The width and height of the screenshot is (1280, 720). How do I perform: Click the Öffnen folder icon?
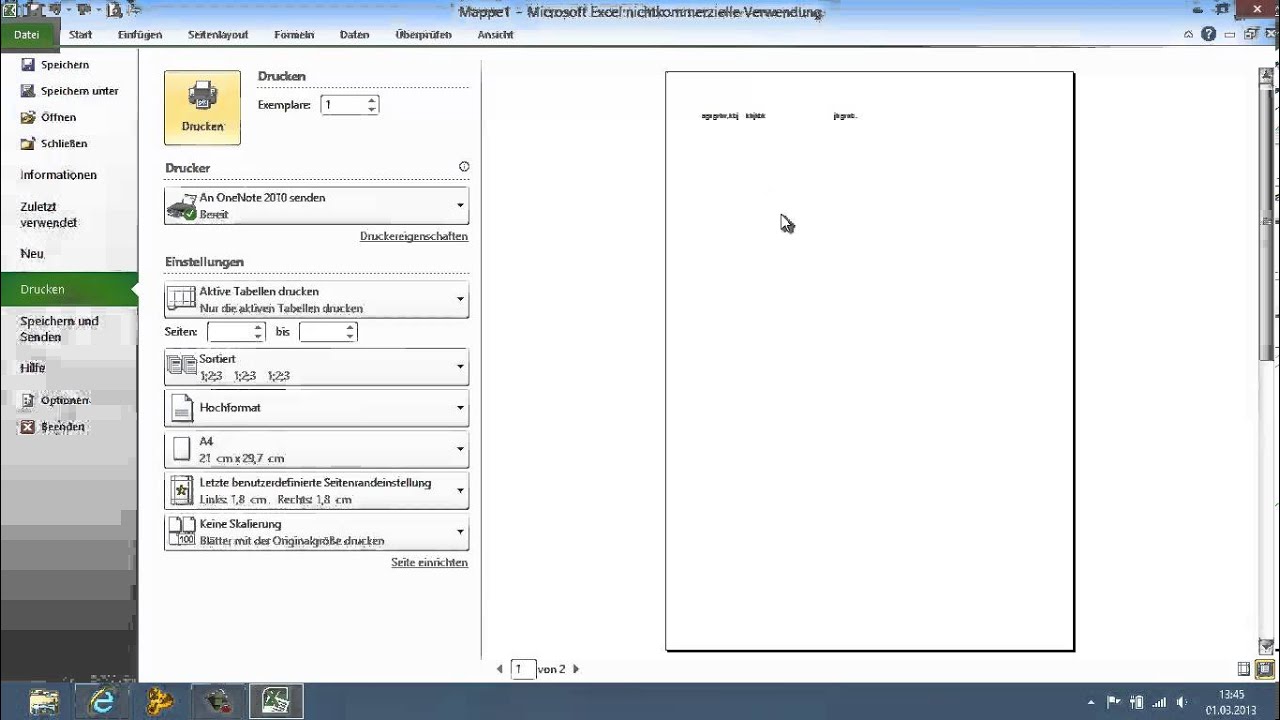(28, 117)
